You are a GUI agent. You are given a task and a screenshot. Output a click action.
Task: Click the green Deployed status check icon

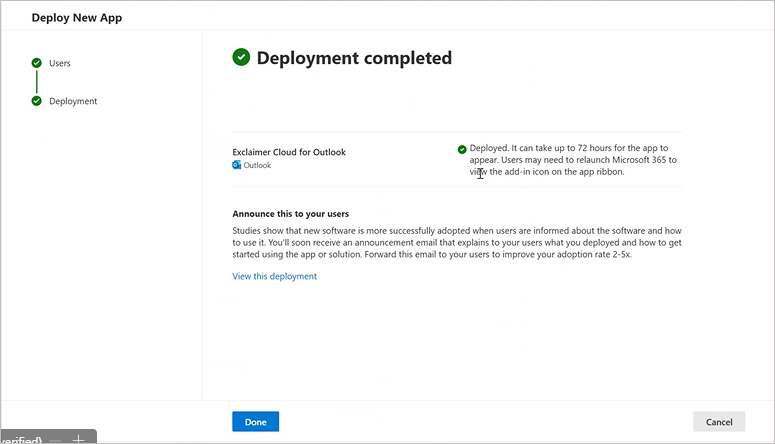[x=462, y=149]
